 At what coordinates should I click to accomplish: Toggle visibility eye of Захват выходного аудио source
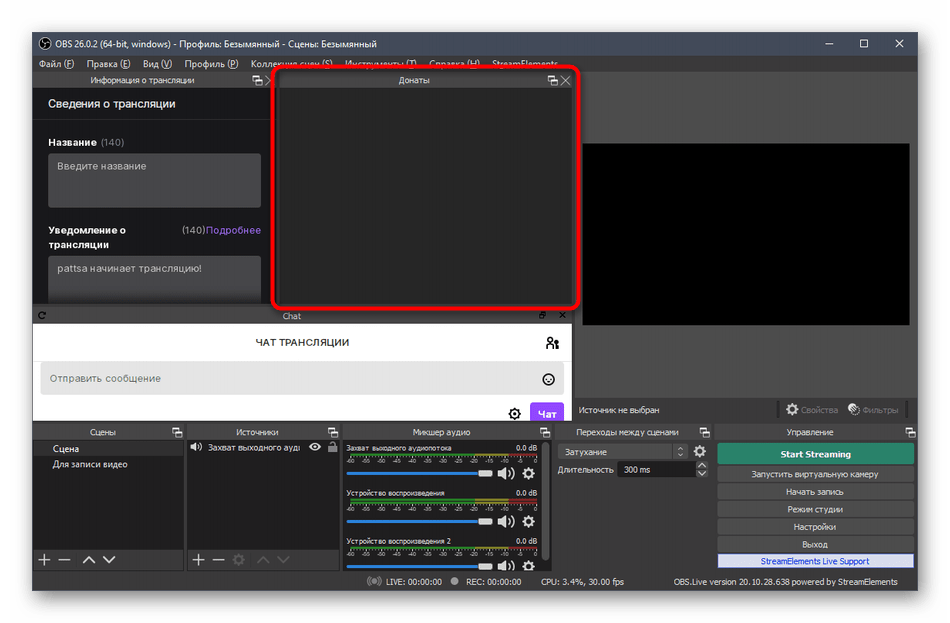[315, 448]
